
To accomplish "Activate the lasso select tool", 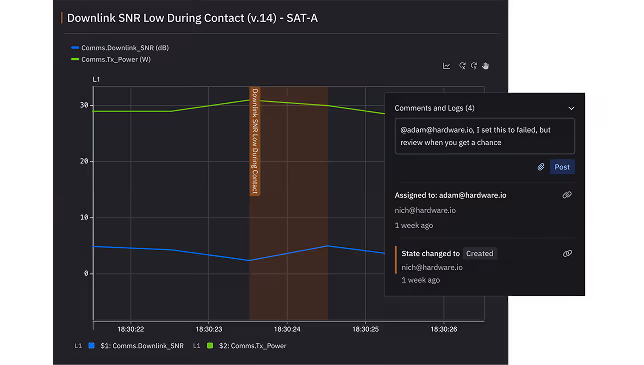I will [474, 66].
